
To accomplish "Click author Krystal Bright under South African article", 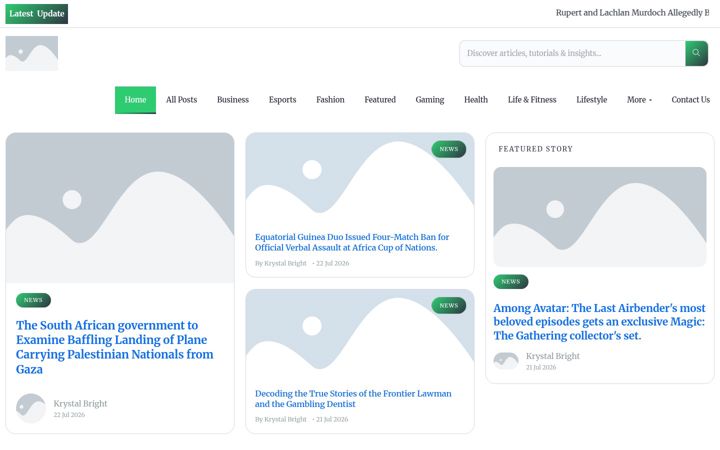I will (x=80, y=403).
